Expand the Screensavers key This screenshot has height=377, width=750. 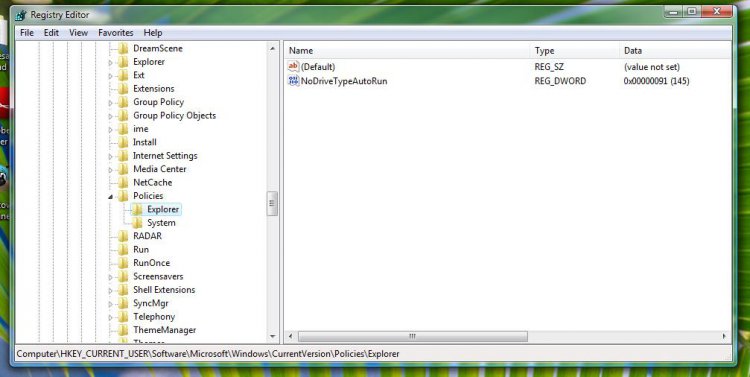pos(110,277)
